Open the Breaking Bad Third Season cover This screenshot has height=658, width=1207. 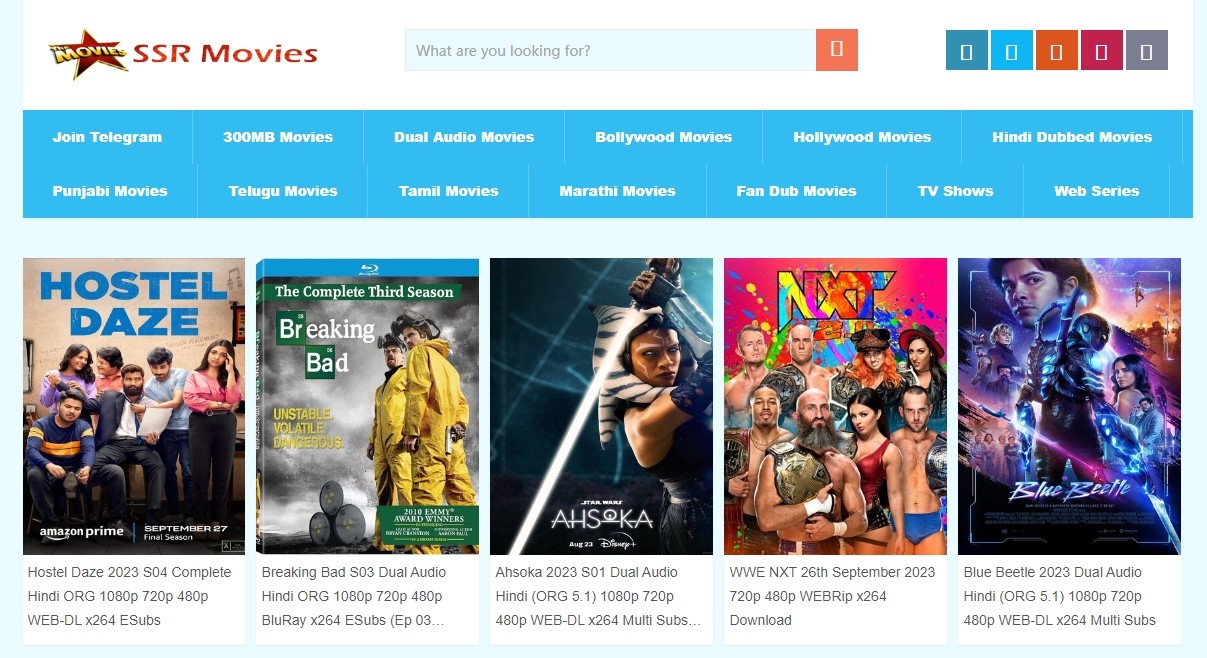pyautogui.click(x=368, y=406)
